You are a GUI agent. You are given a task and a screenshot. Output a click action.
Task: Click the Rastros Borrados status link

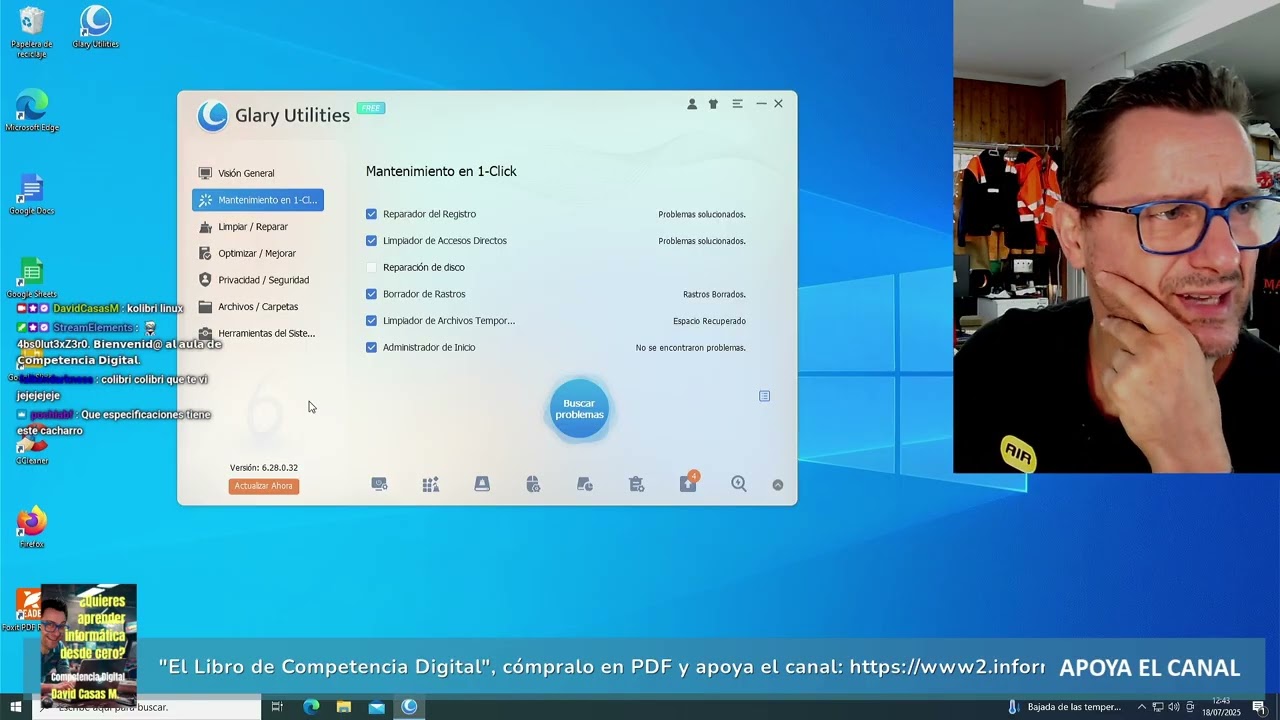tap(714, 294)
